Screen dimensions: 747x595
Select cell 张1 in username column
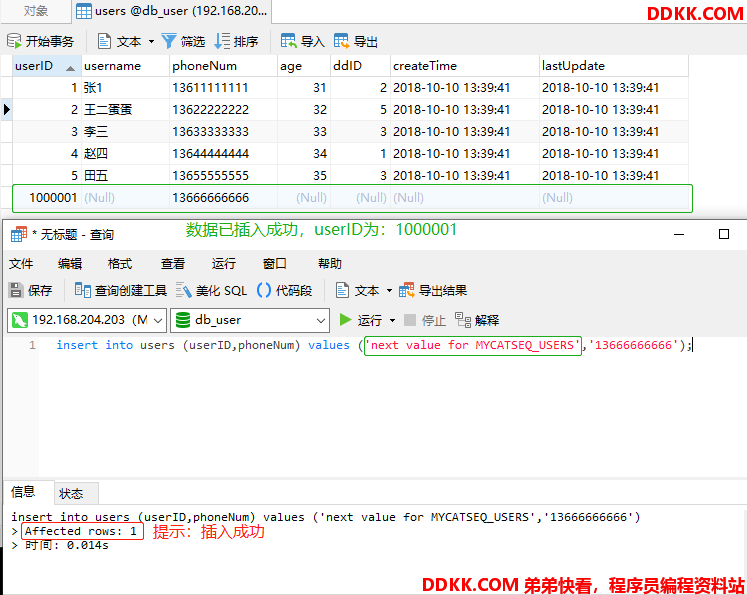click(125, 88)
